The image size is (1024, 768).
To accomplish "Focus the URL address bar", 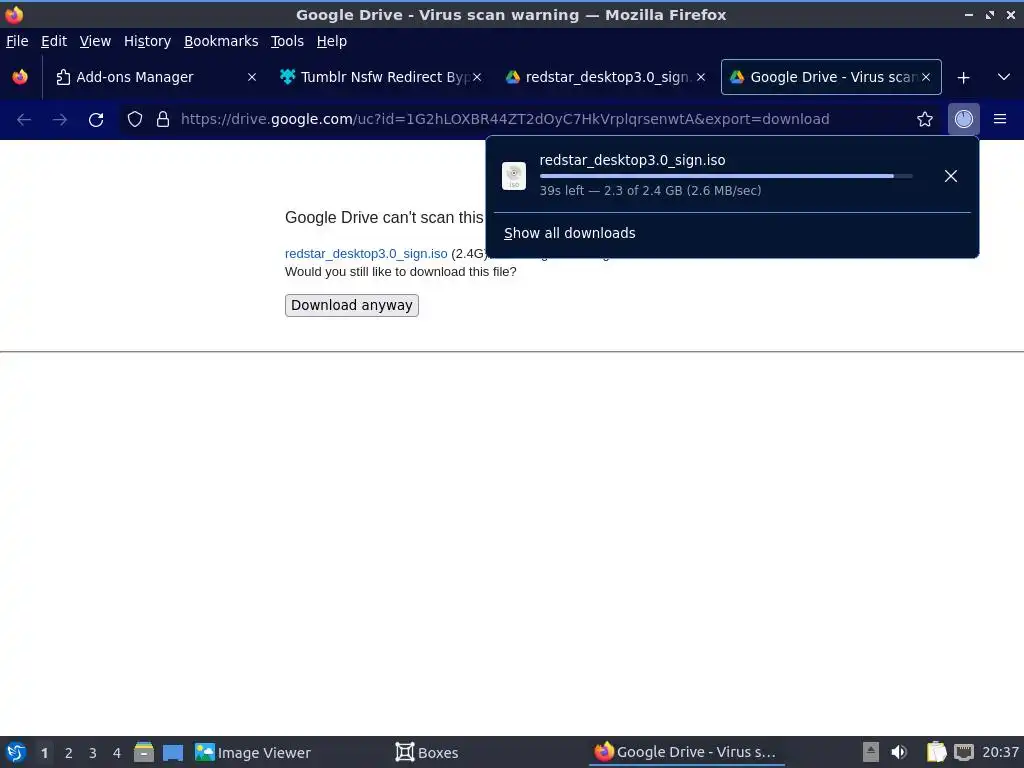I will [x=505, y=120].
